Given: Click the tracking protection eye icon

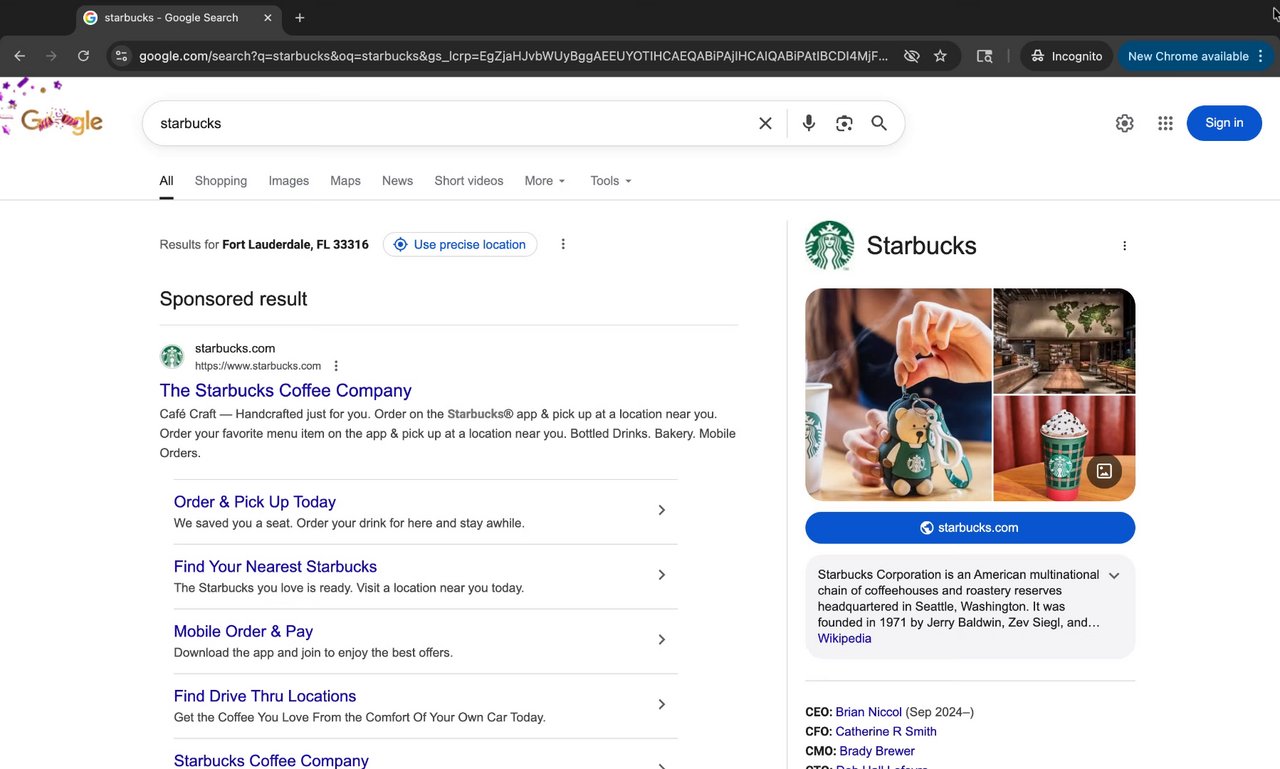Looking at the screenshot, I should coord(911,56).
